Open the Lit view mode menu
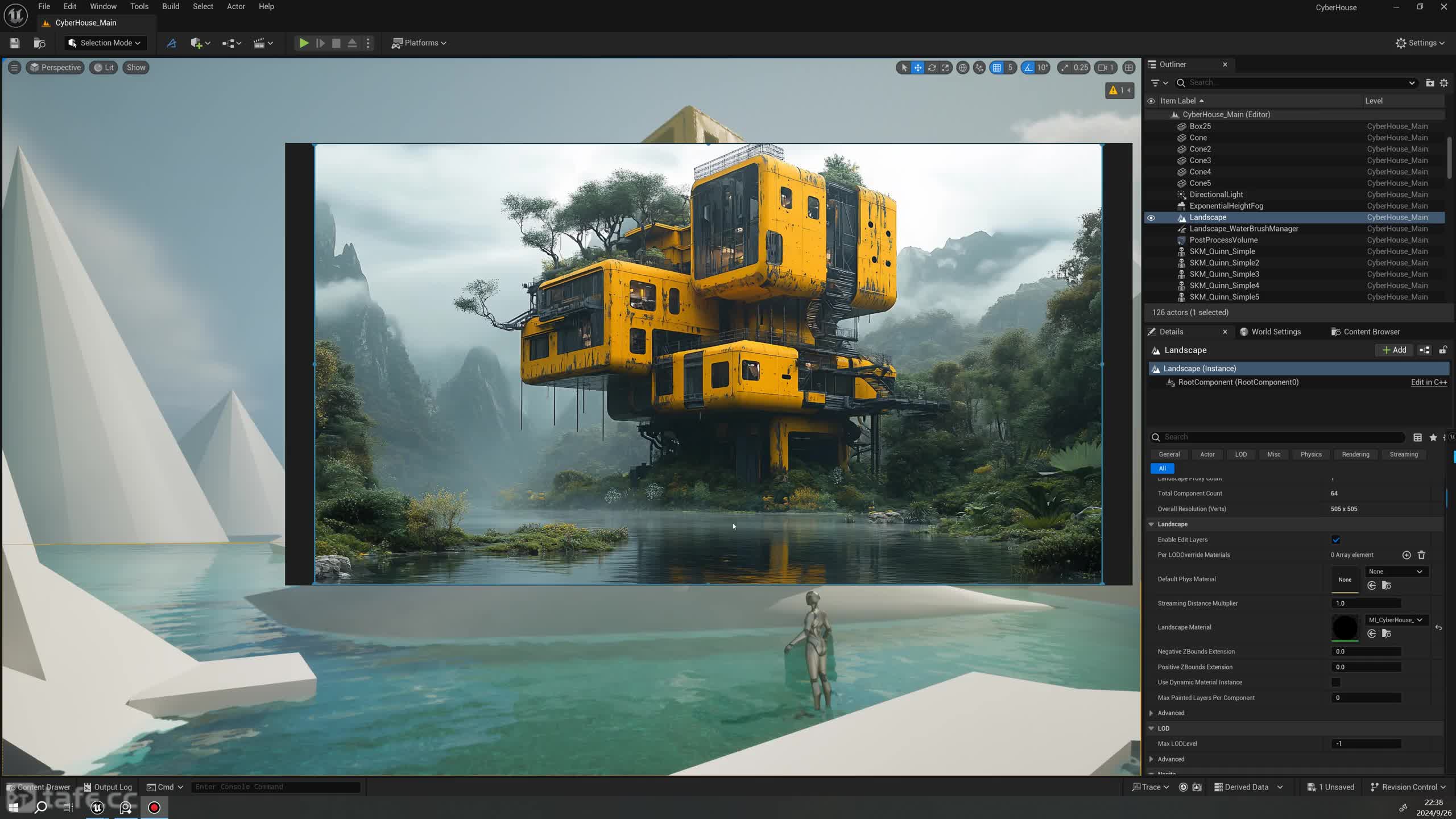Image resolution: width=1456 pixels, height=819 pixels. [104, 67]
